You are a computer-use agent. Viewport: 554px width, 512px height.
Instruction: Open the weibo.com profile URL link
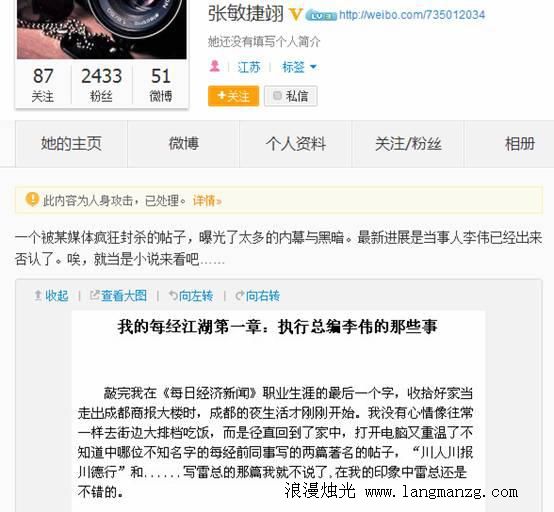(x=412, y=15)
